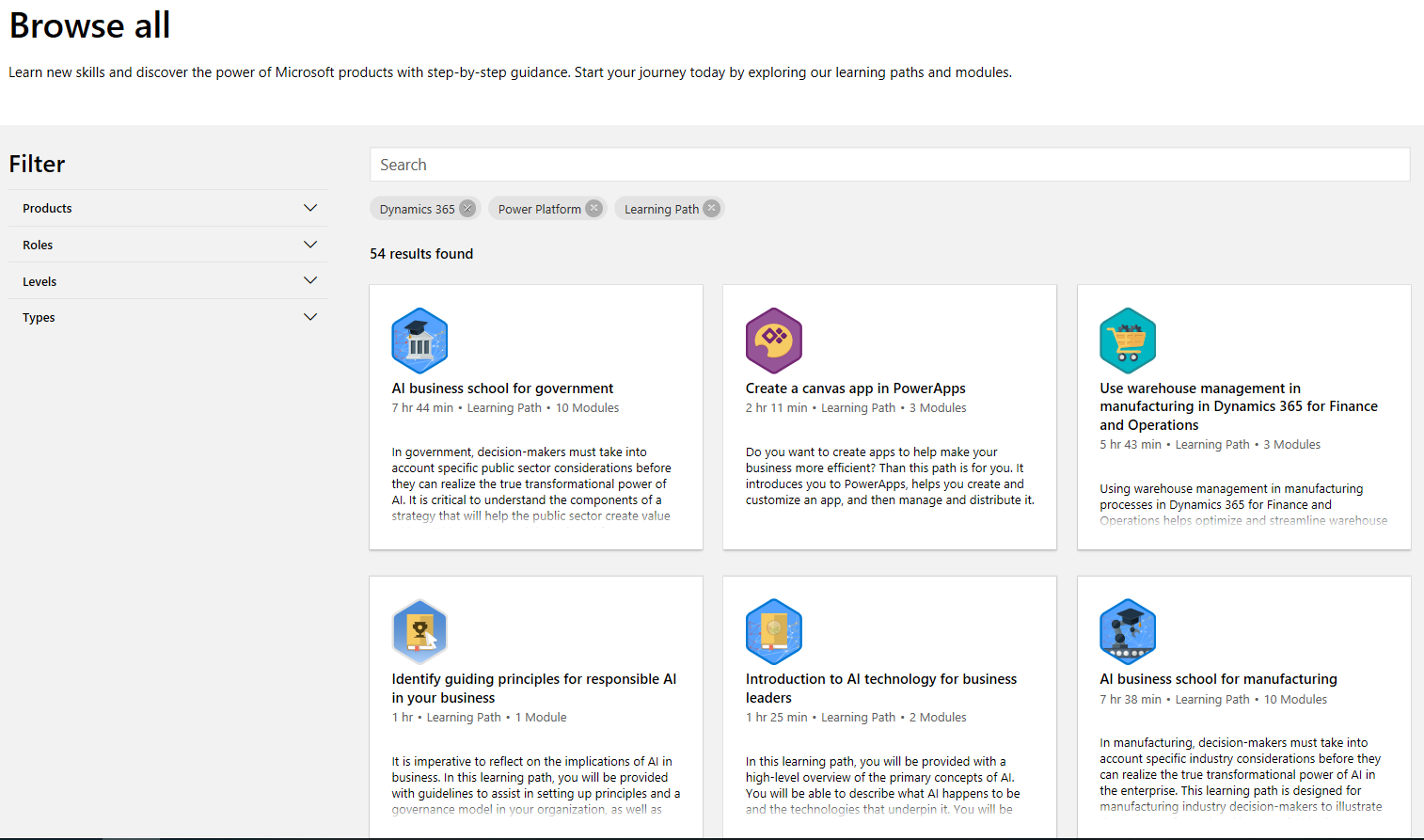Remove the Learning Path filter tag

pos(712,209)
